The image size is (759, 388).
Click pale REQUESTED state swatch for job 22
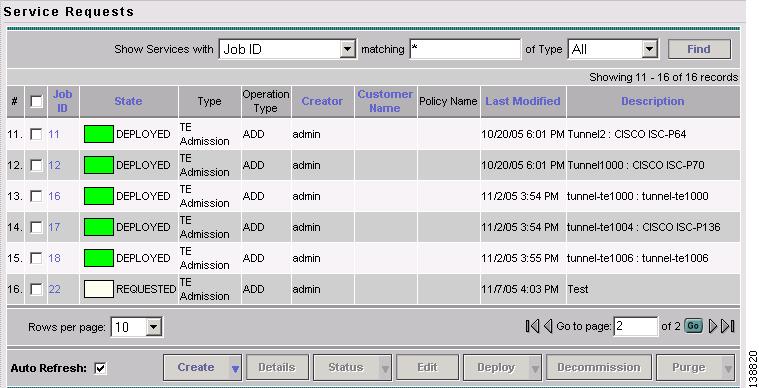click(99, 289)
